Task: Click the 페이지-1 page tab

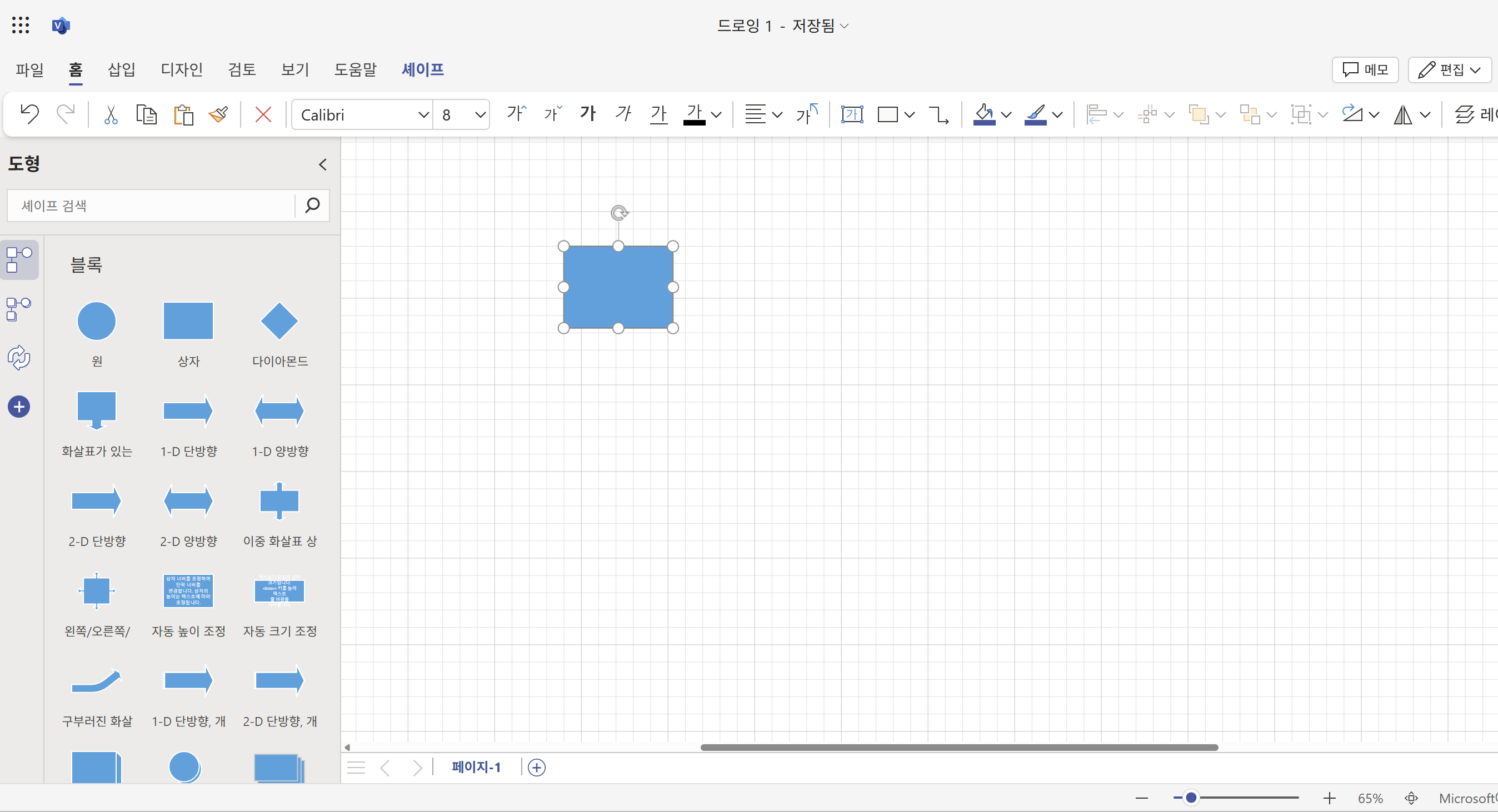Action: 476,767
